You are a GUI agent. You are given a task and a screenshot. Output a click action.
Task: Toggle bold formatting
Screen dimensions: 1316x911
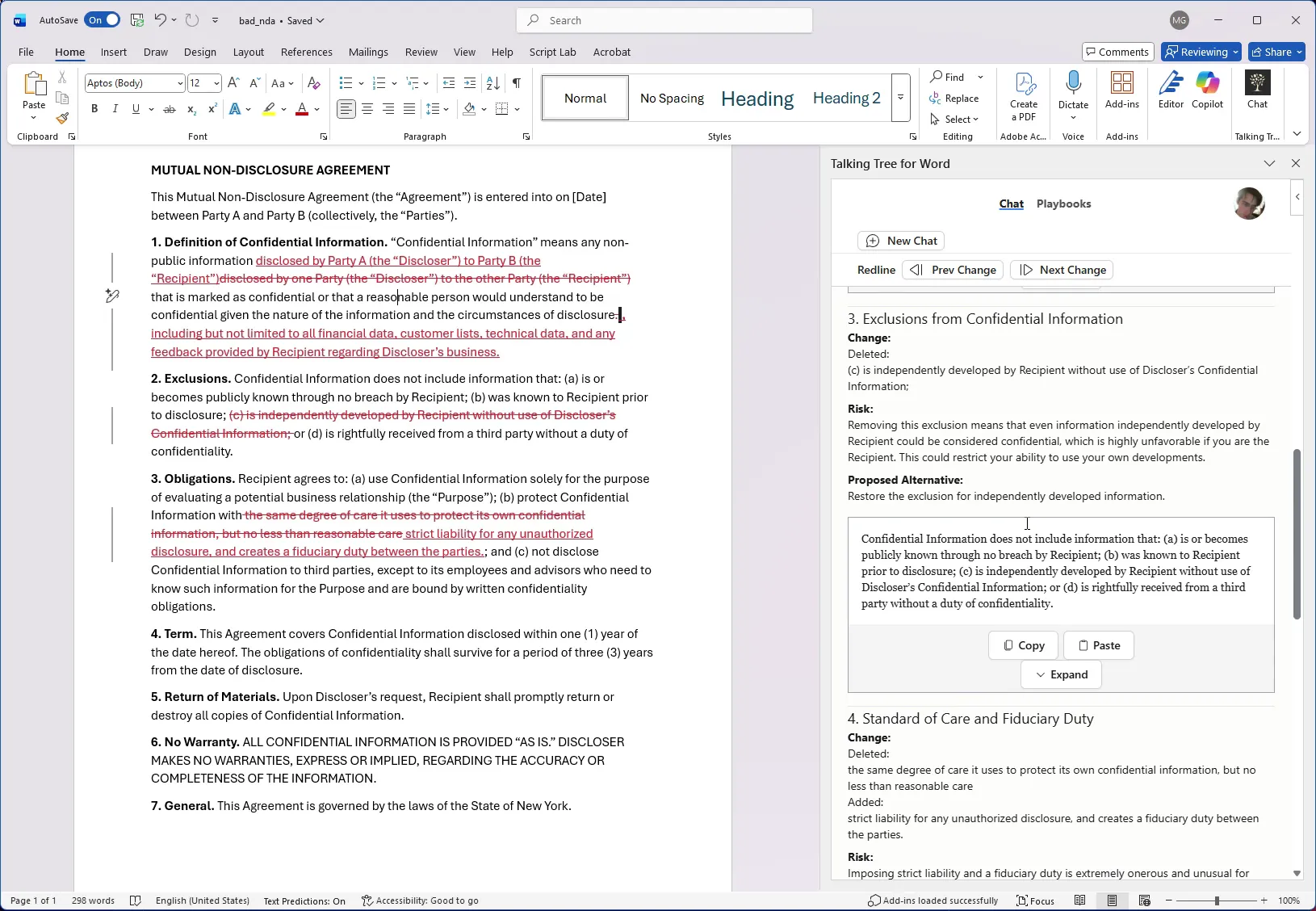point(94,109)
